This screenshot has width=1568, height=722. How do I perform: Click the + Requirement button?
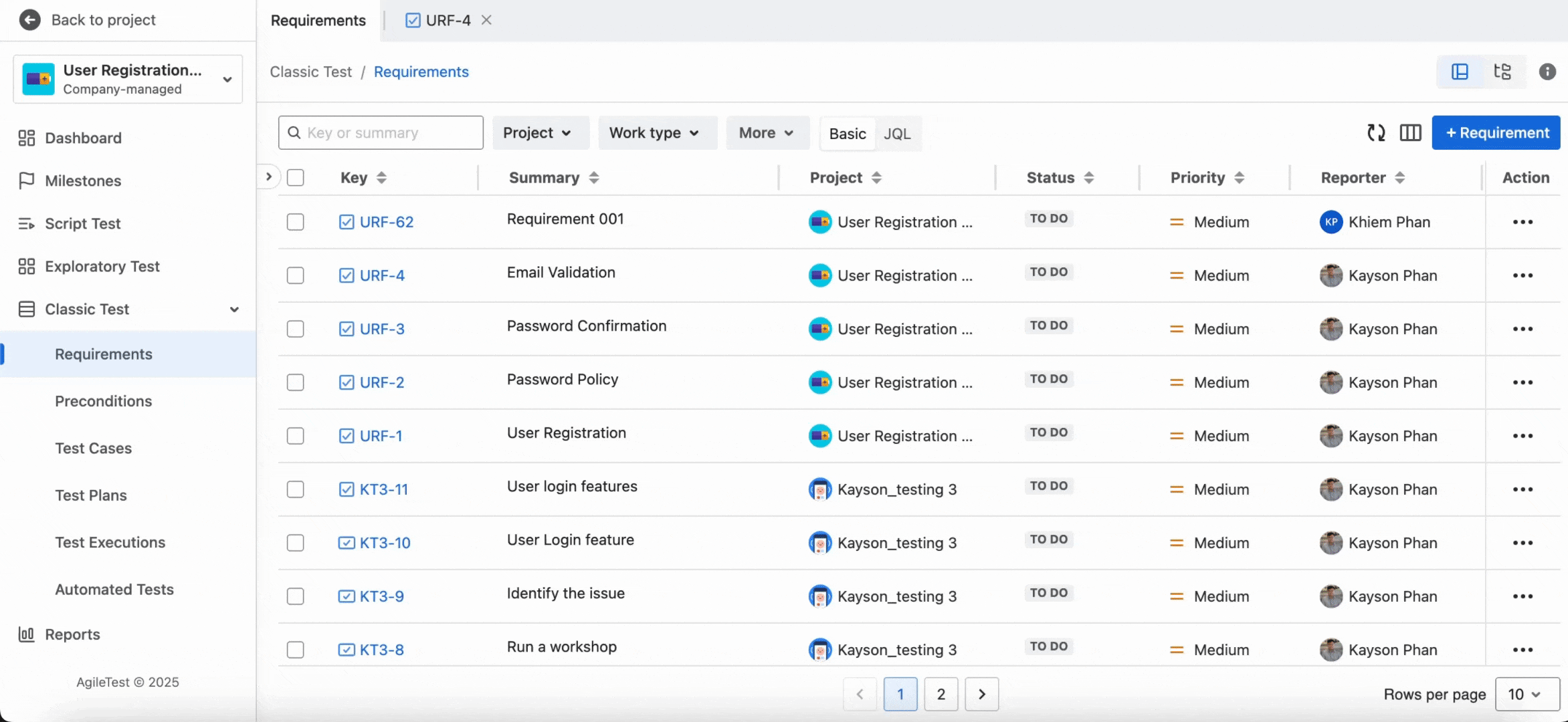[1496, 132]
